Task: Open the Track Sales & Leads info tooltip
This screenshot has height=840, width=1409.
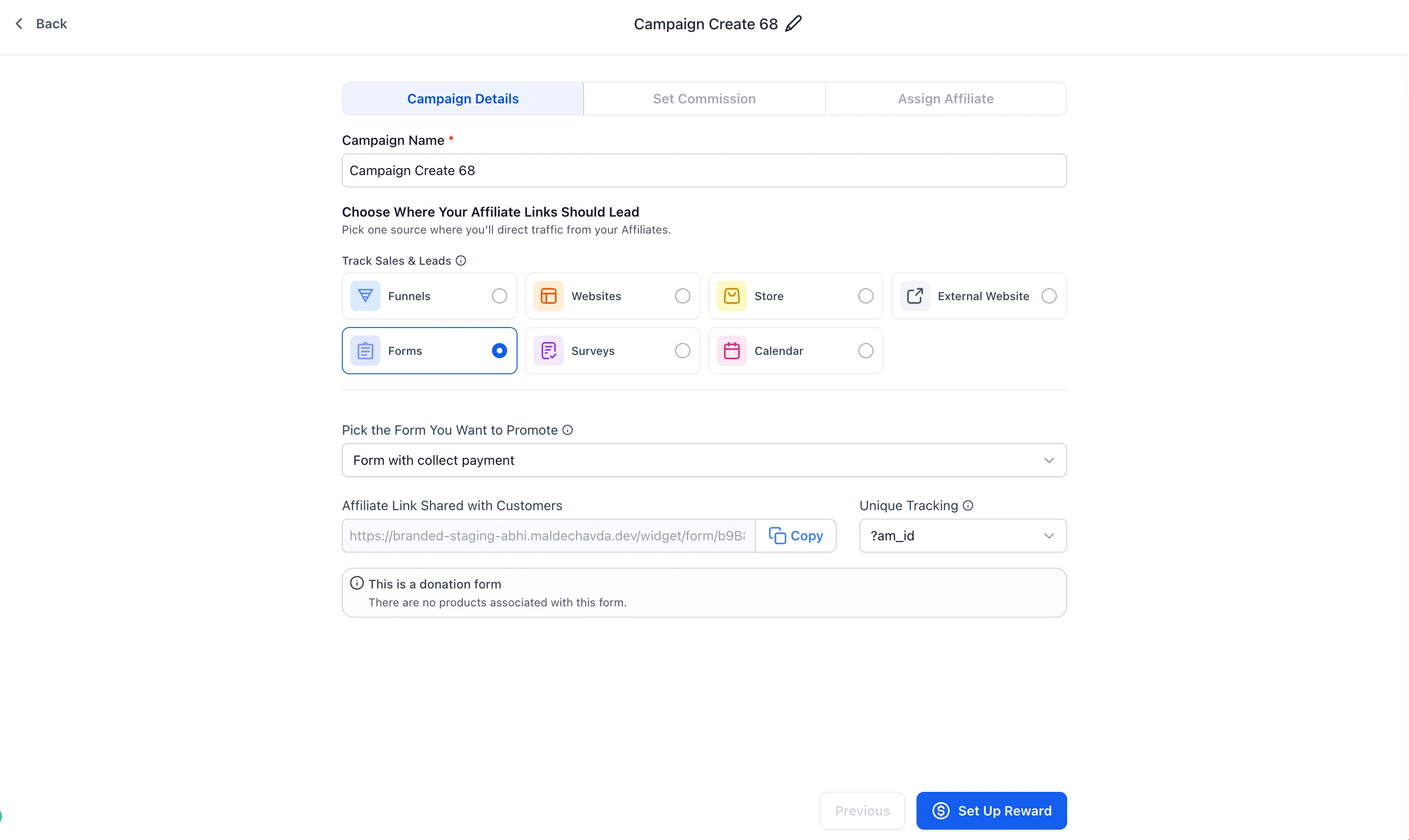Action: tap(460, 260)
